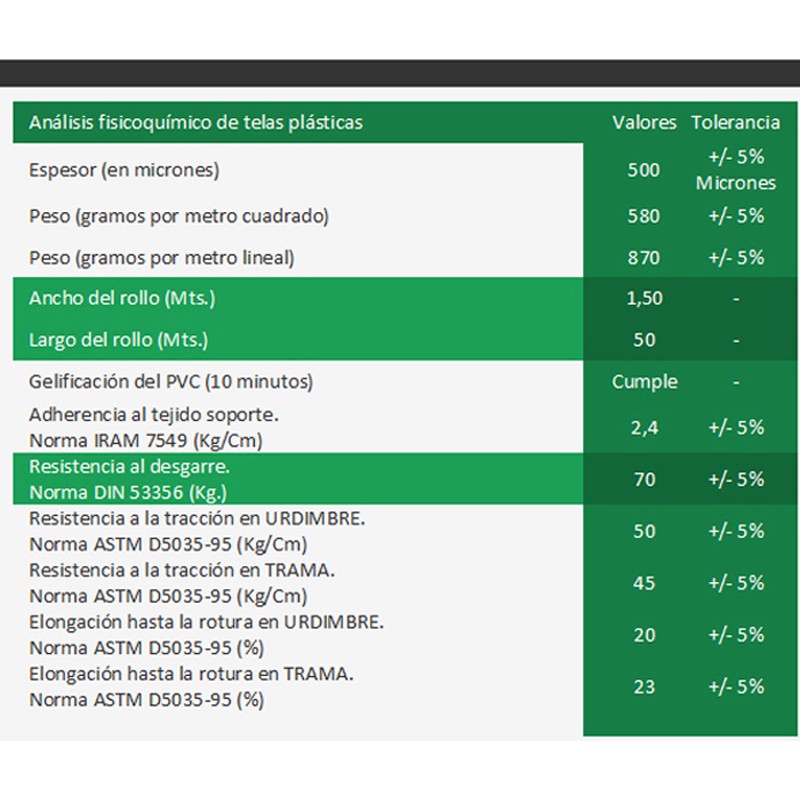Click the 2,4 adherence value
The width and height of the screenshot is (800, 800).
click(x=644, y=428)
